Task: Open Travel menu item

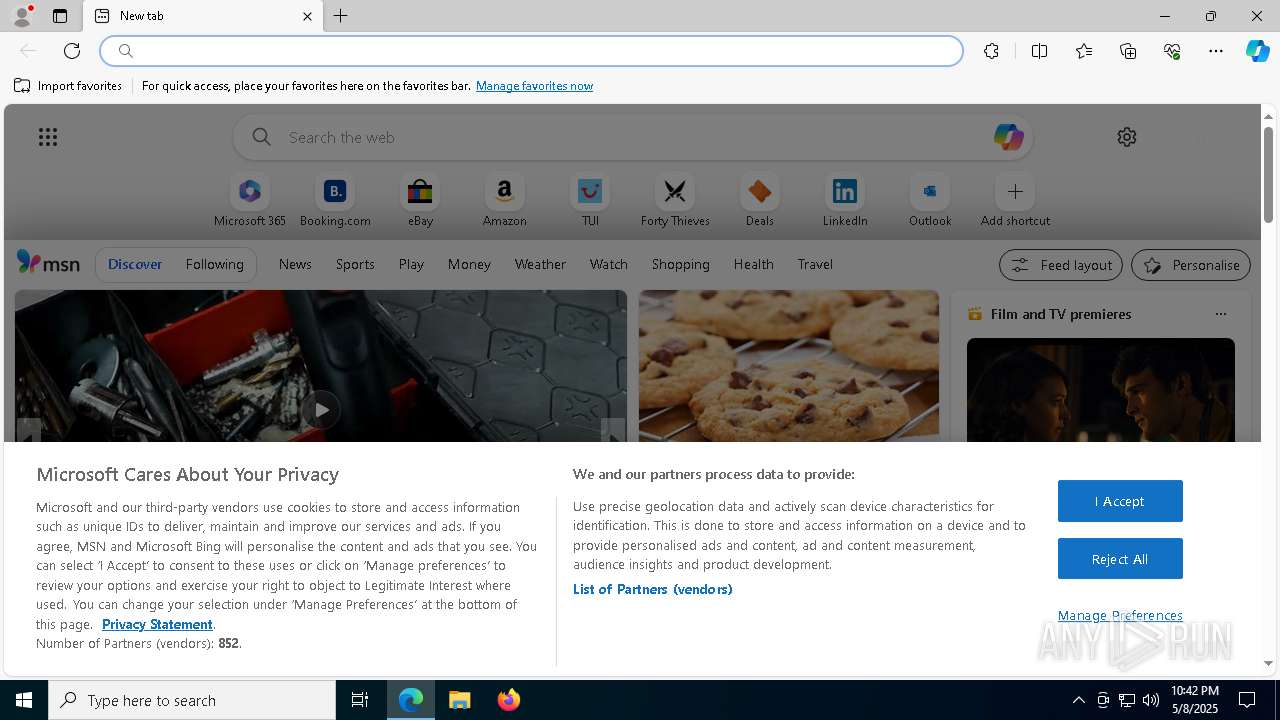Action: (x=815, y=264)
